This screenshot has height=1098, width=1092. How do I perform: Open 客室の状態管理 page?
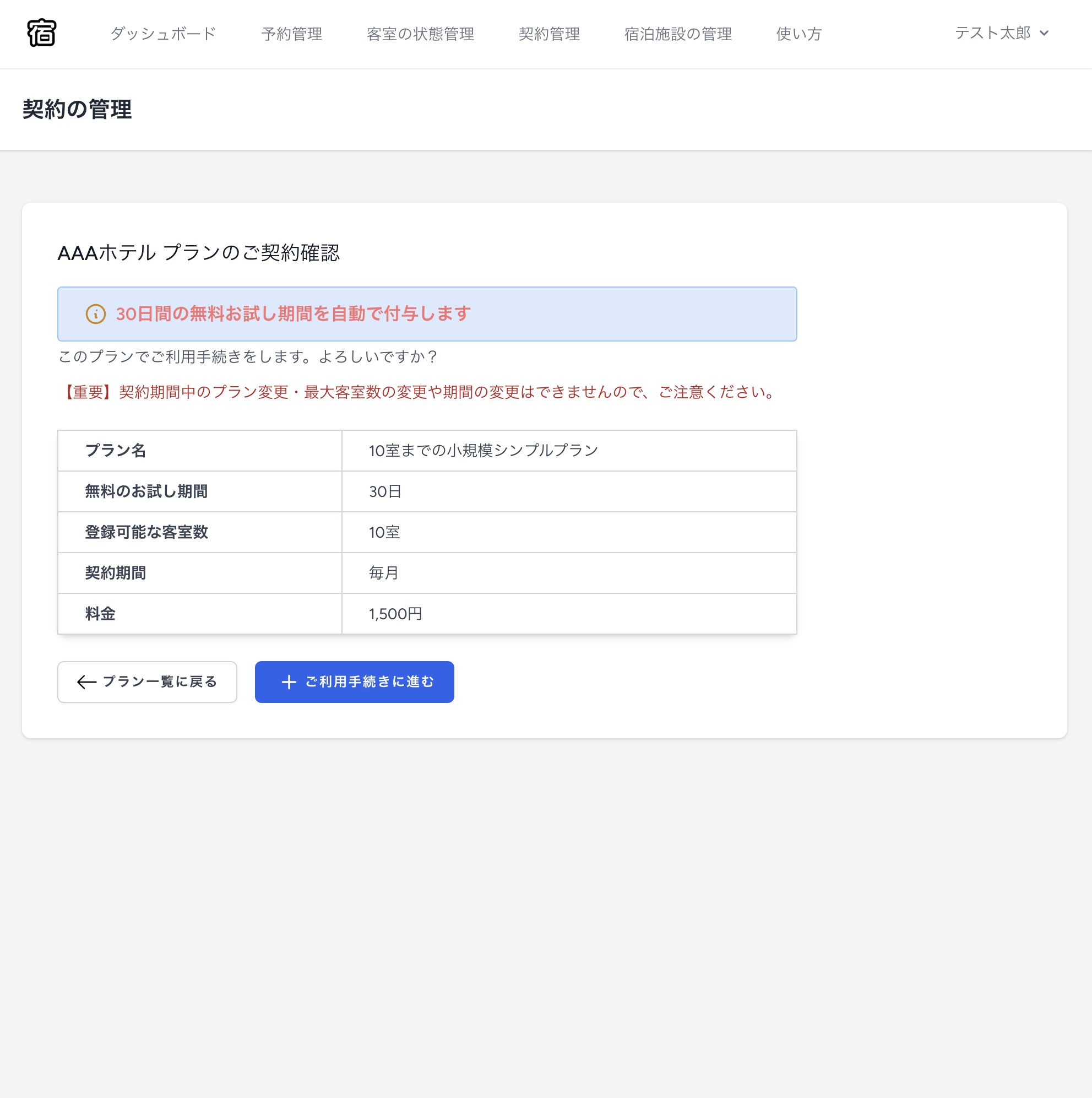click(x=420, y=34)
